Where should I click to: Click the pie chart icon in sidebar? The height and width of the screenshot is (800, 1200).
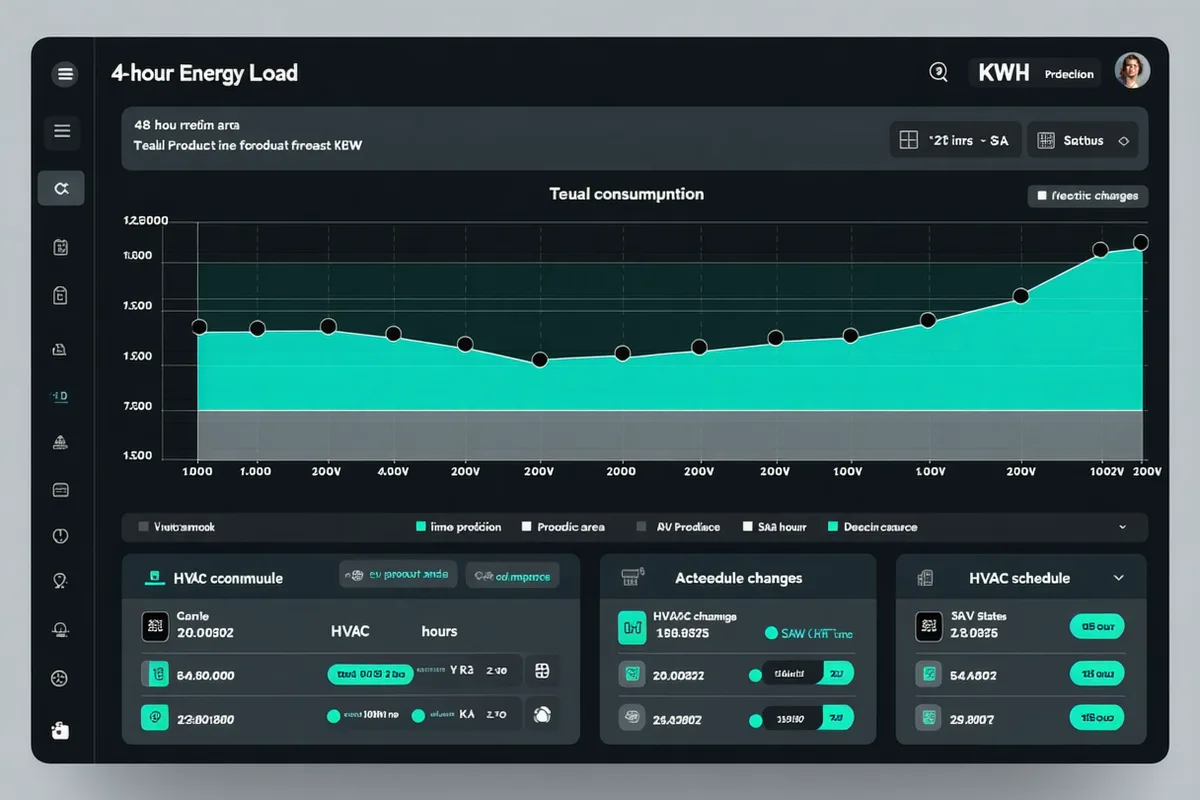(x=60, y=678)
